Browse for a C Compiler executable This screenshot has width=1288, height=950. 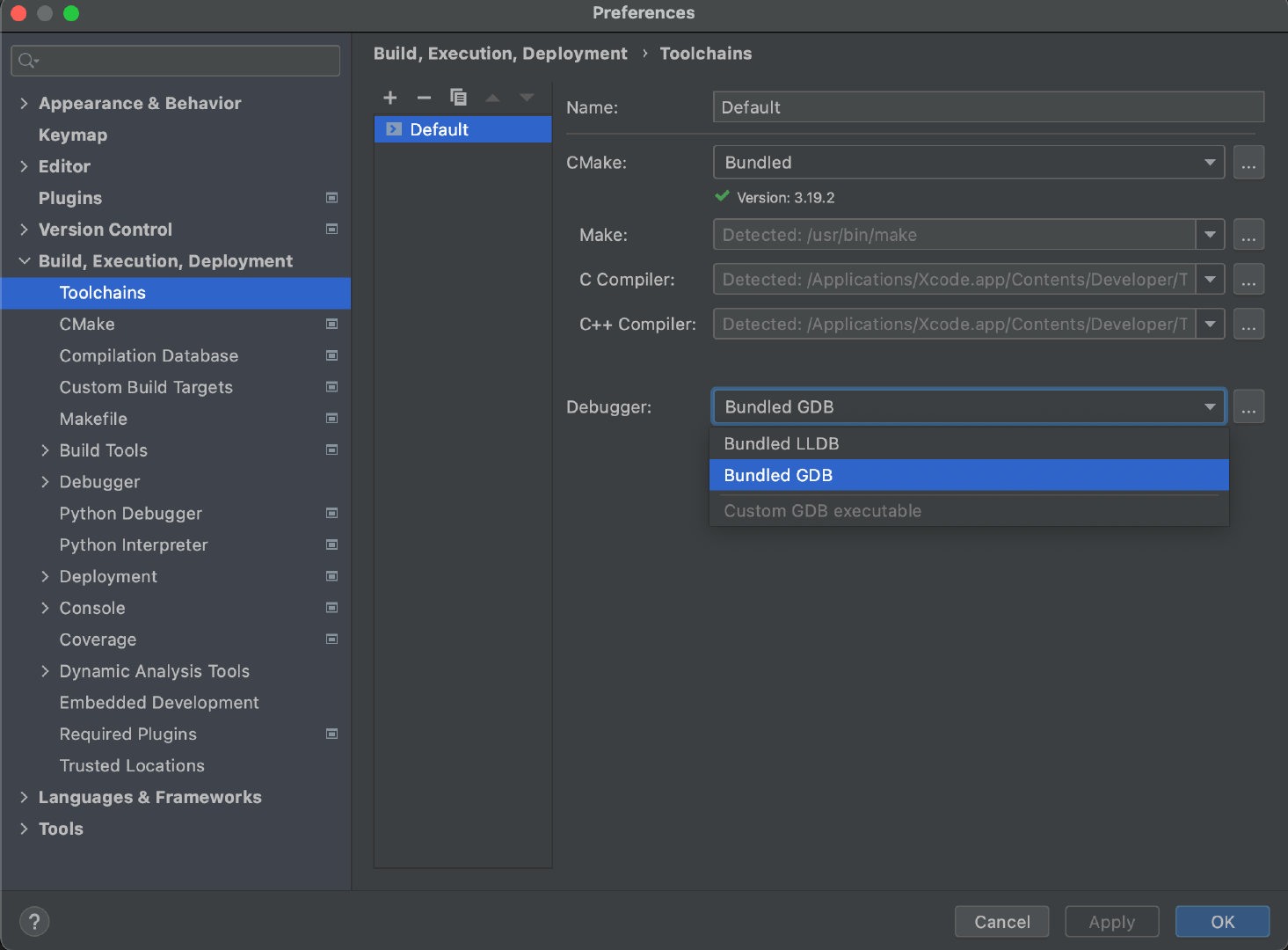[x=1248, y=279]
